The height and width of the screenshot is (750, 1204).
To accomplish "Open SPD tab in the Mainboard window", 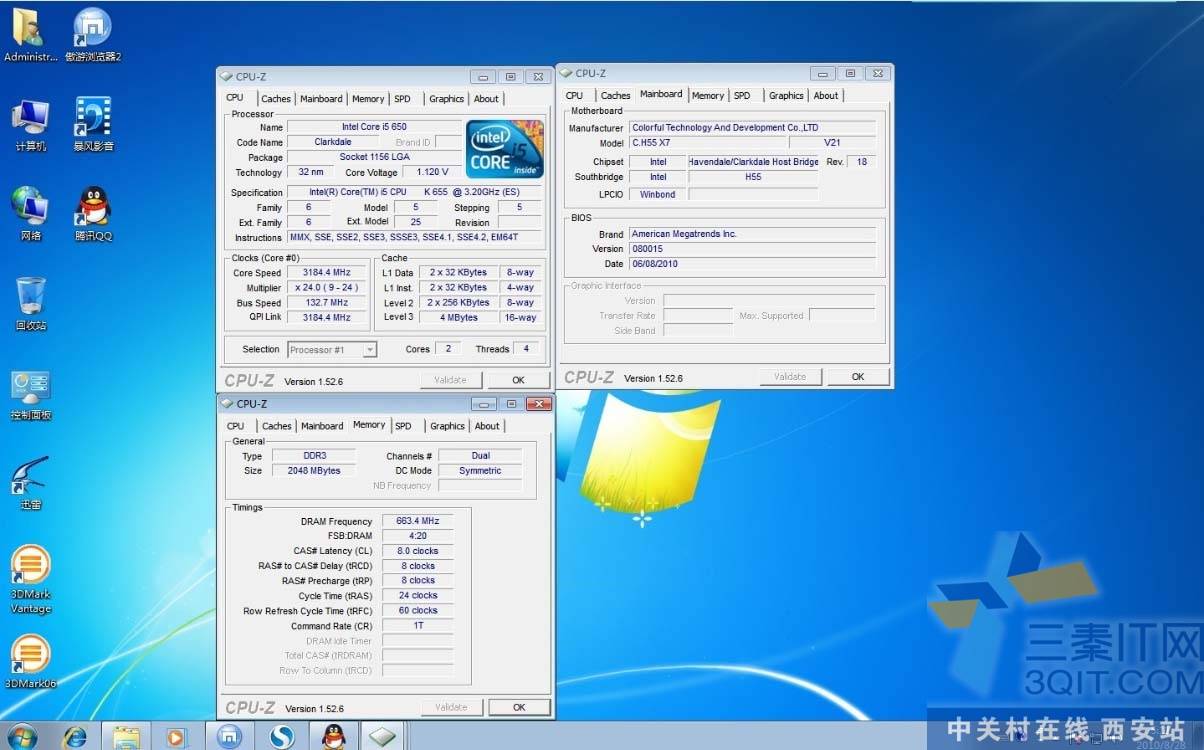I will (742, 96).
